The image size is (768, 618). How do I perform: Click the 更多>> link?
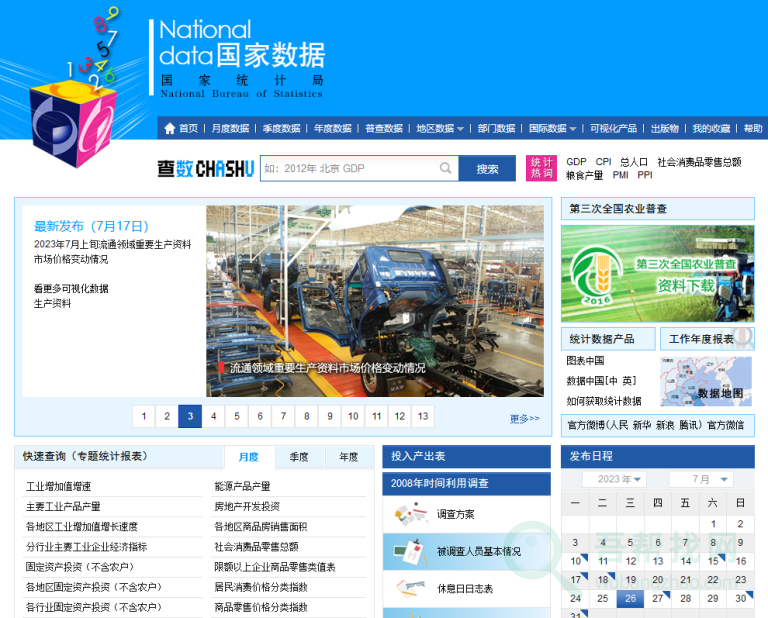click(x=524, y=418)
